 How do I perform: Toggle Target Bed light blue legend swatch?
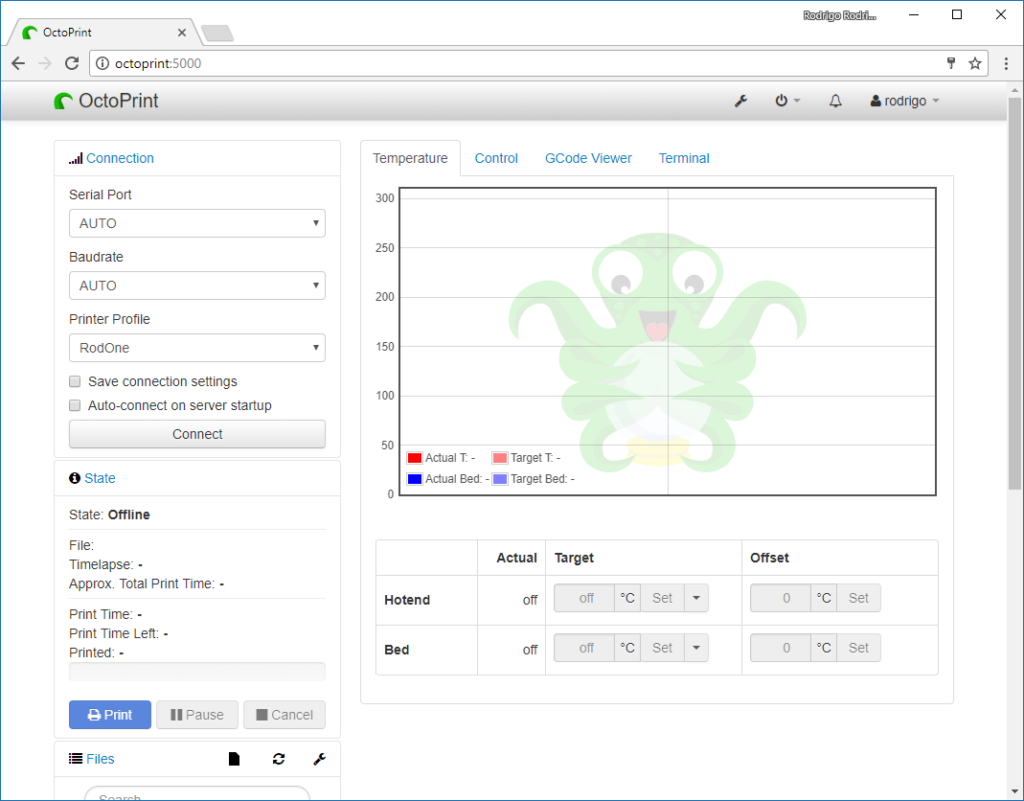[500, 479]
